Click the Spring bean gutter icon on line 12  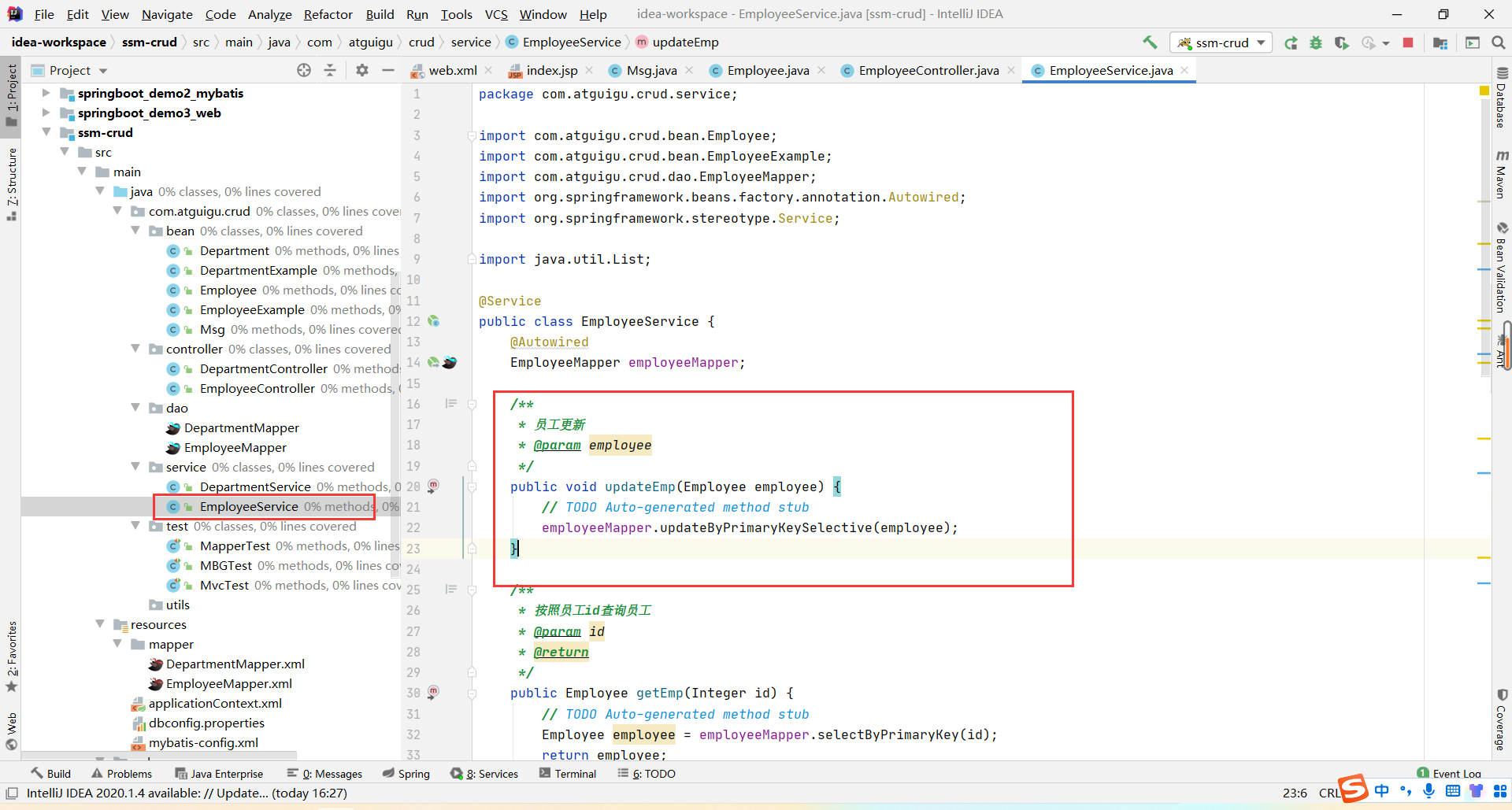[433, 321]
